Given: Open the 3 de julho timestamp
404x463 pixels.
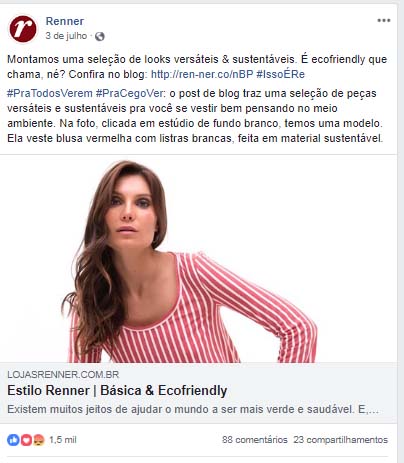Looking at the screenshot, I should [x=66, y=36].
